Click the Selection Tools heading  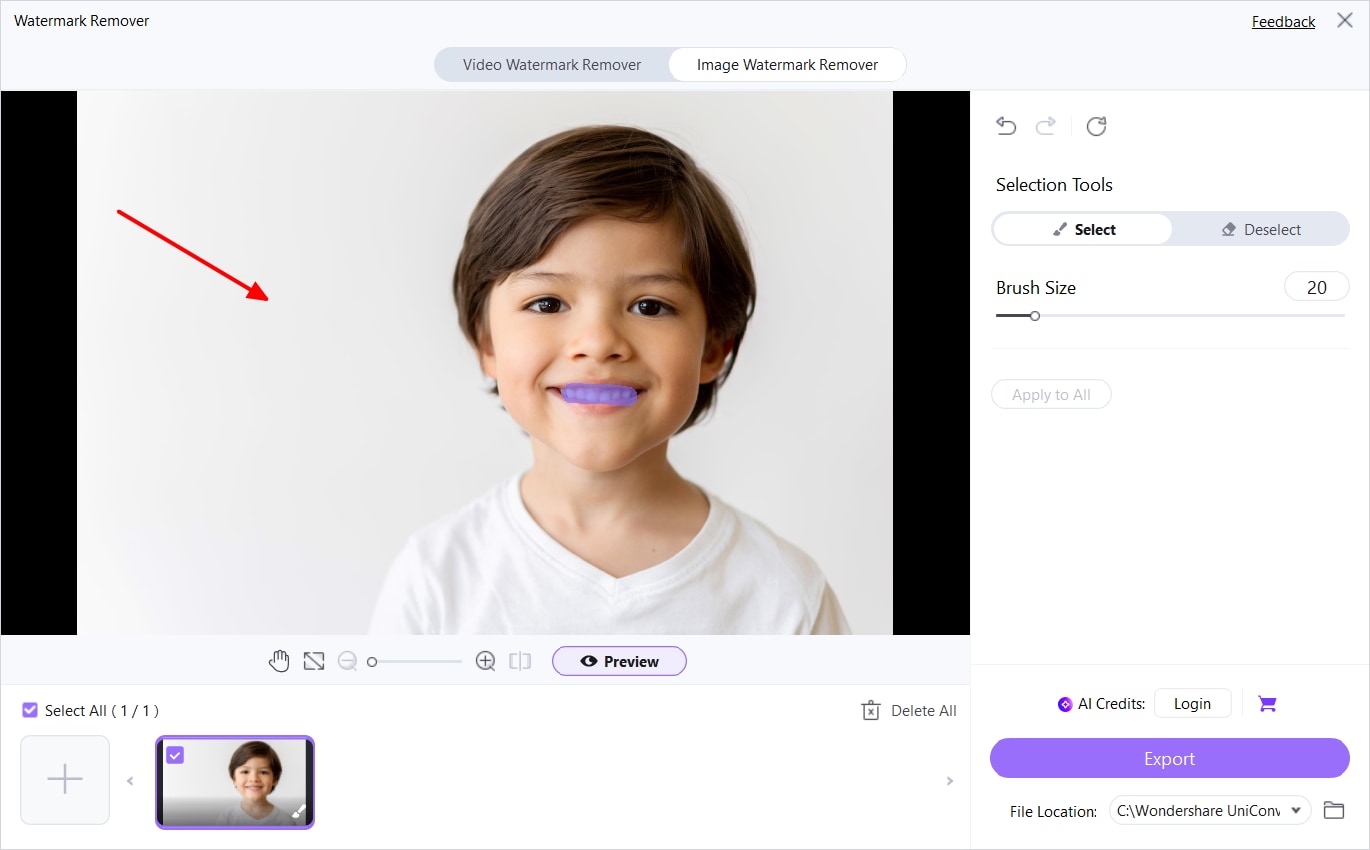1054,185
